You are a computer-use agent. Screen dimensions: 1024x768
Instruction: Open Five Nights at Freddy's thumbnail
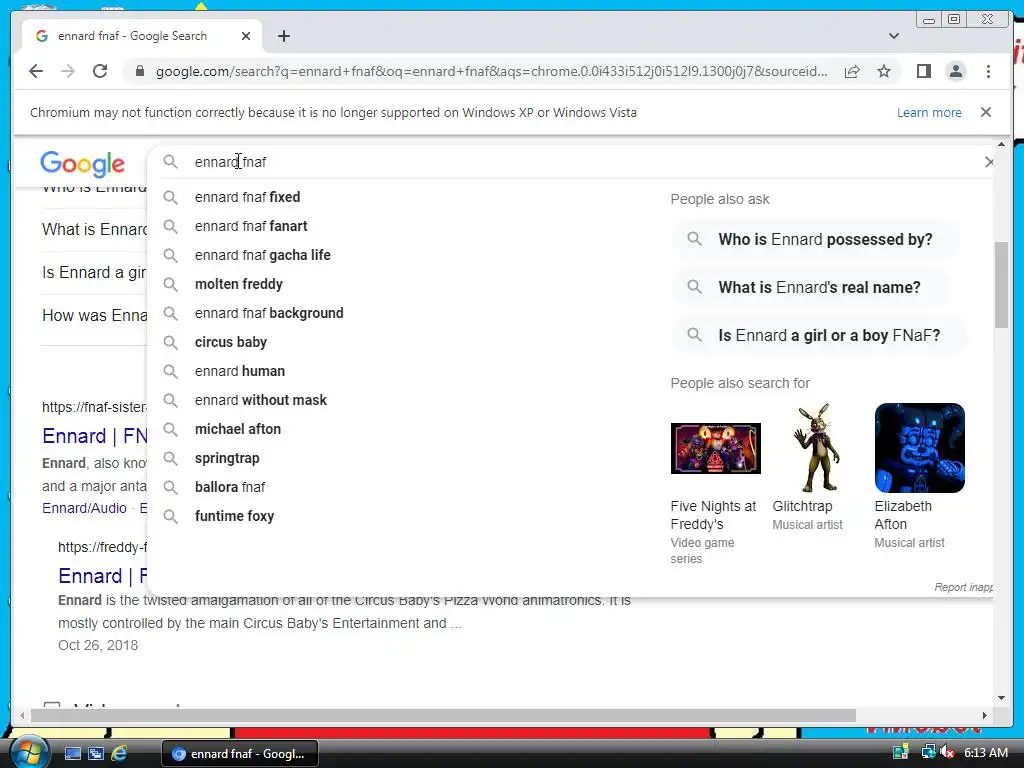pos(716,448)
